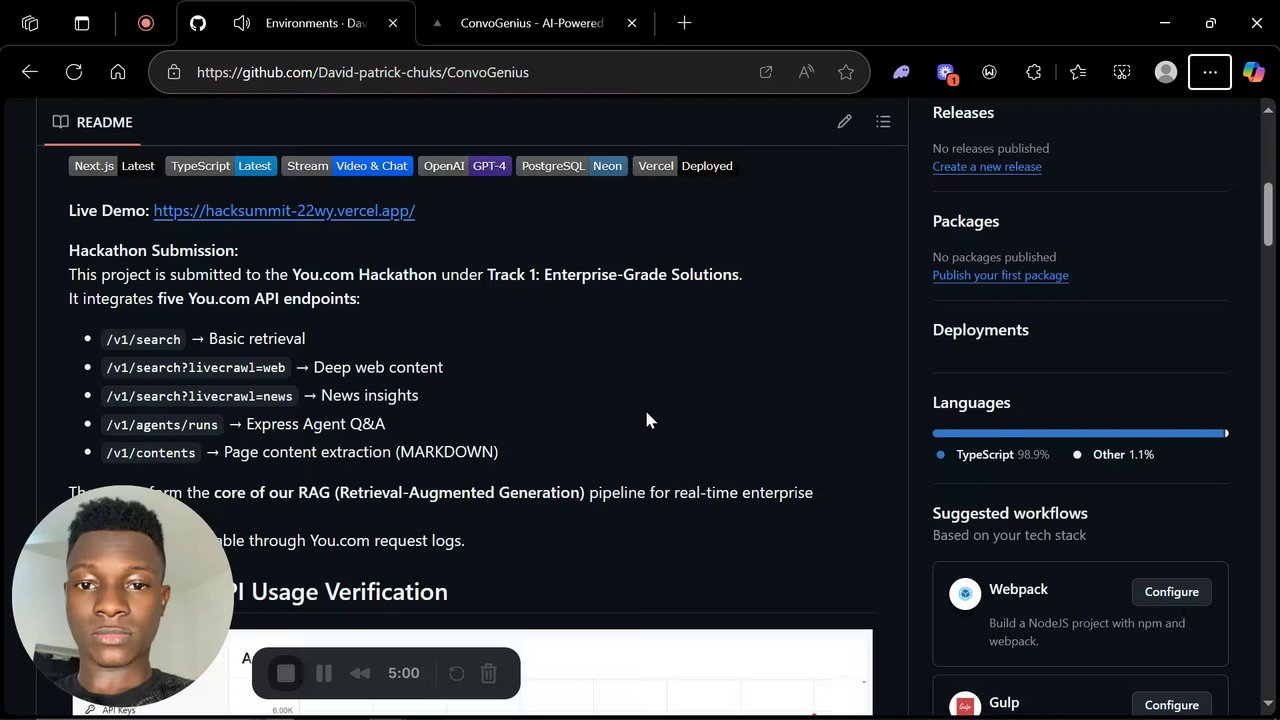Add page to favorites star icon
1280x720 pixels.
coord(846,72)
